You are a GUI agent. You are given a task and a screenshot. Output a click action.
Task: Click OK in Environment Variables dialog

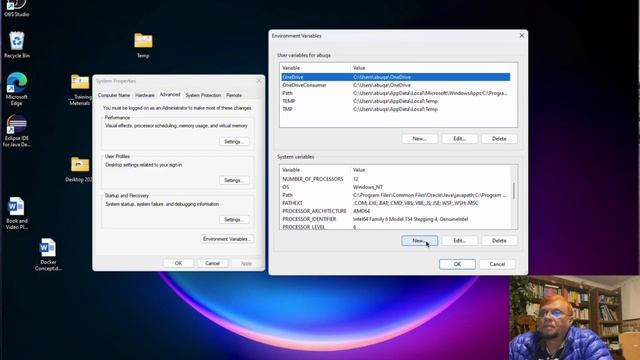click(457, 264)
